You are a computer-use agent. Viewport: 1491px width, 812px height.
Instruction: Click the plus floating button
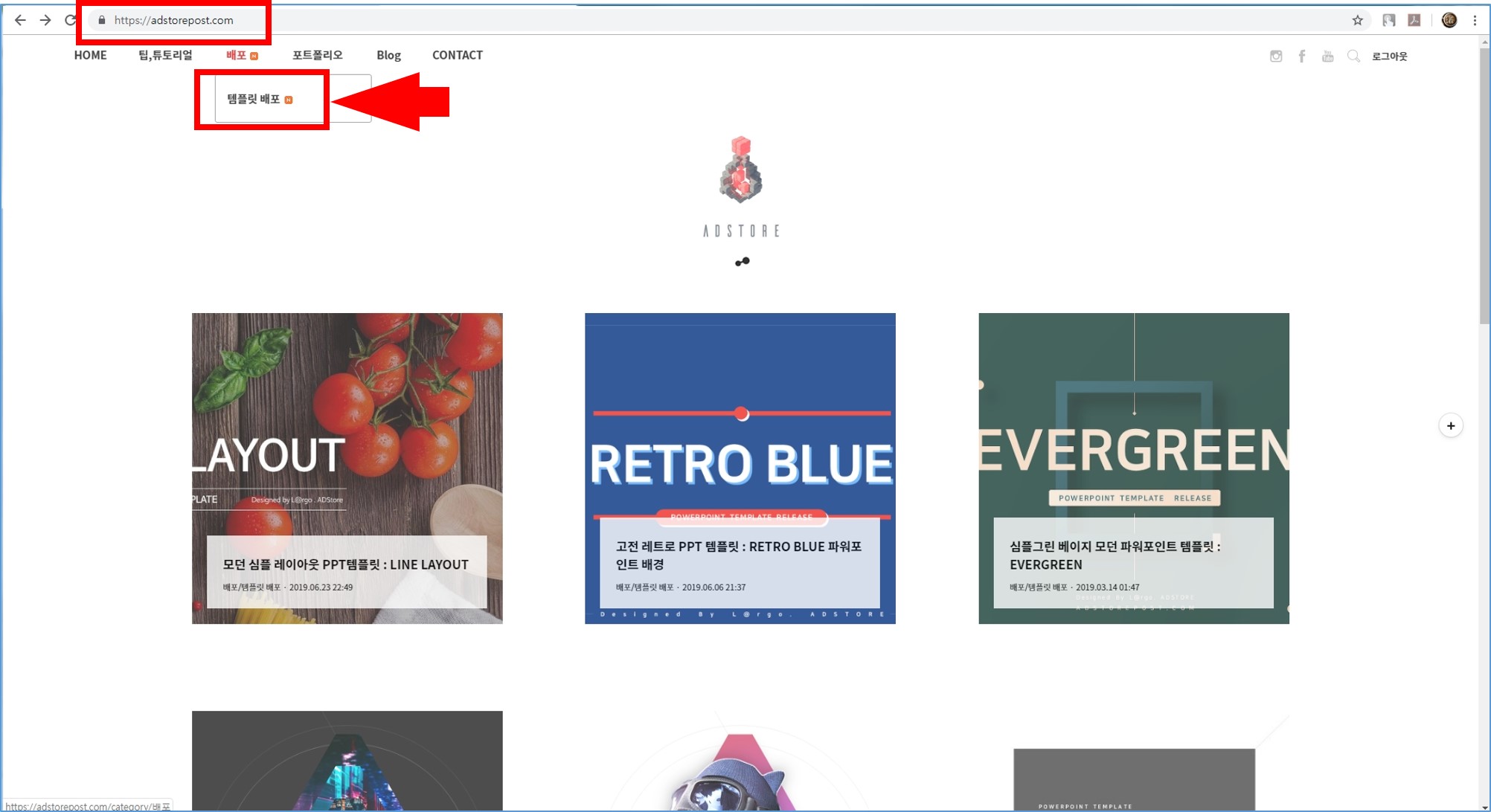click(1450, 425)
